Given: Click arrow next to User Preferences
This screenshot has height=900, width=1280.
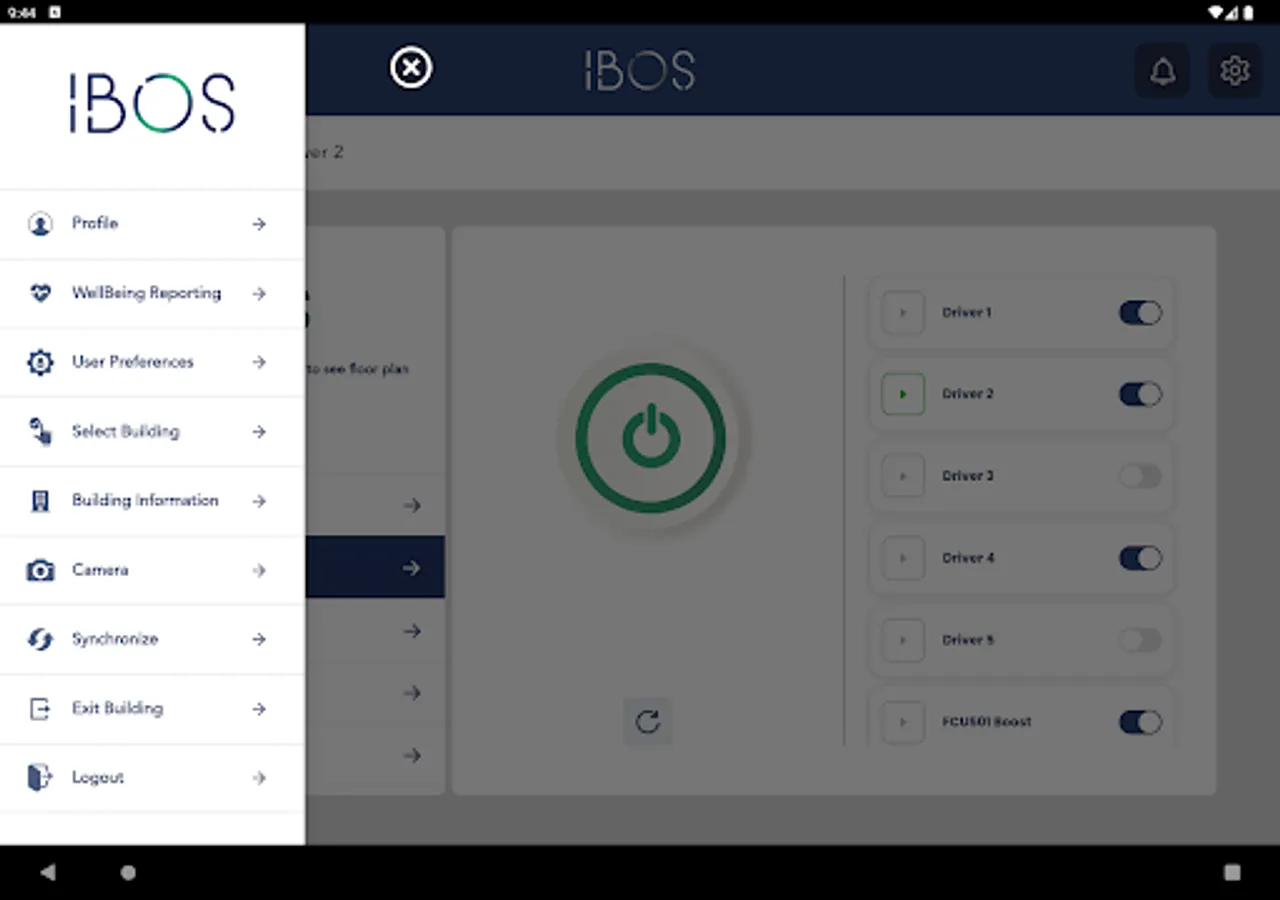Looking at the screenshot, I should pyautogui.click(x=259, y=362).
